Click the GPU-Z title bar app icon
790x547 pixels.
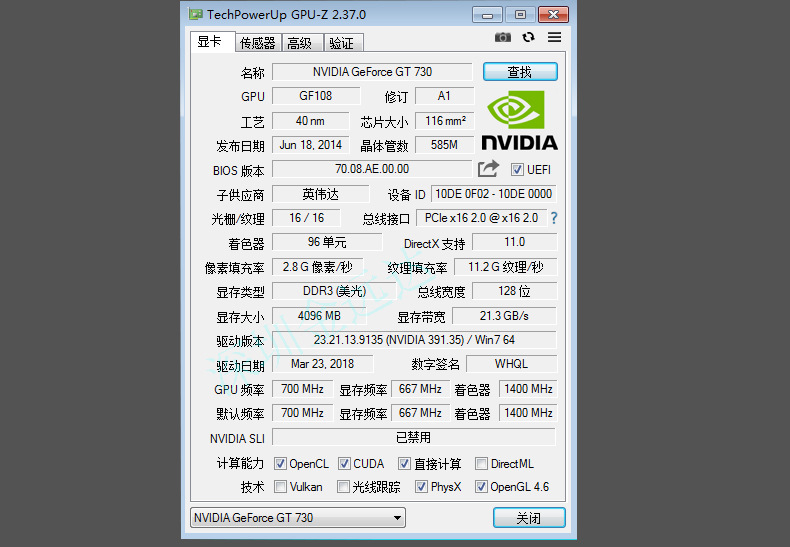point(196,14)
